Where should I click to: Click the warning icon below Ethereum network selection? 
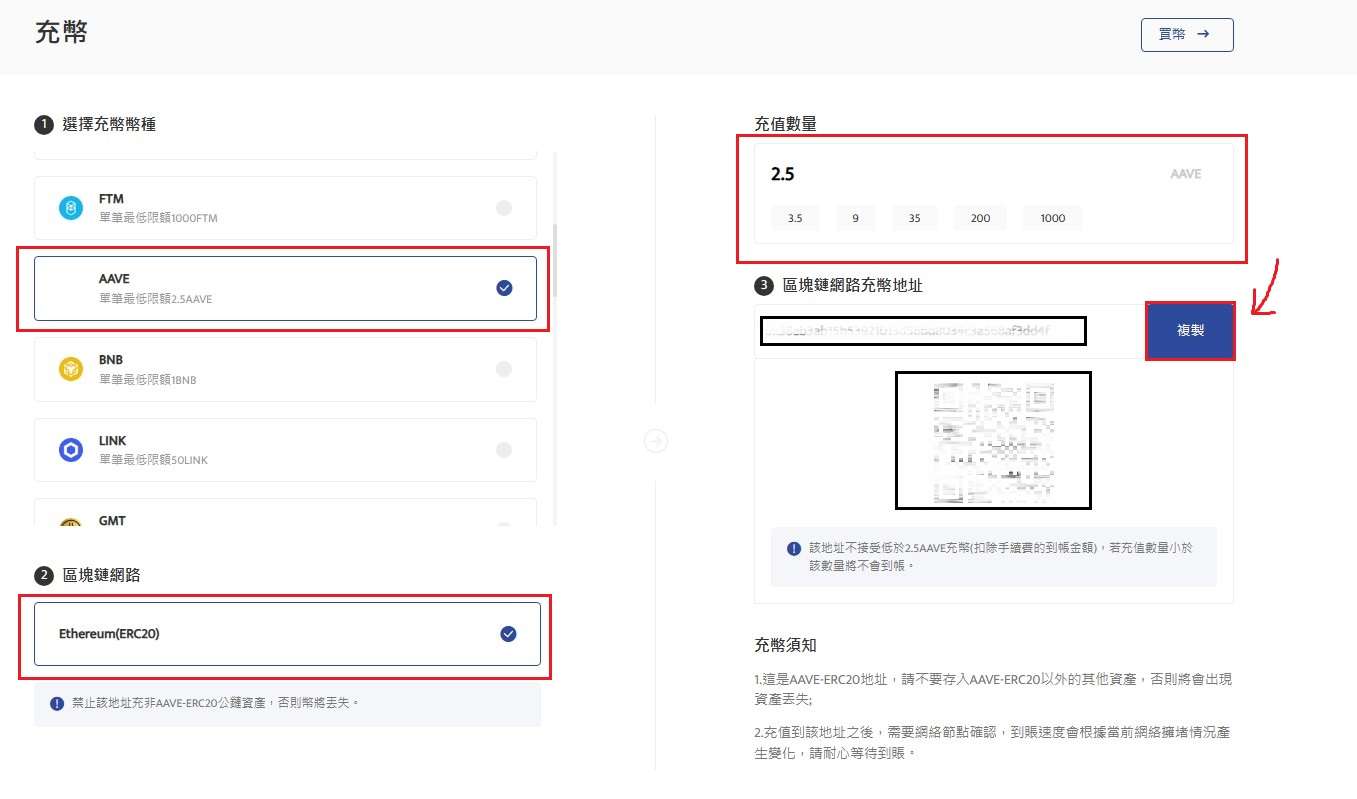pyautogui.click(x=57, y=703)
